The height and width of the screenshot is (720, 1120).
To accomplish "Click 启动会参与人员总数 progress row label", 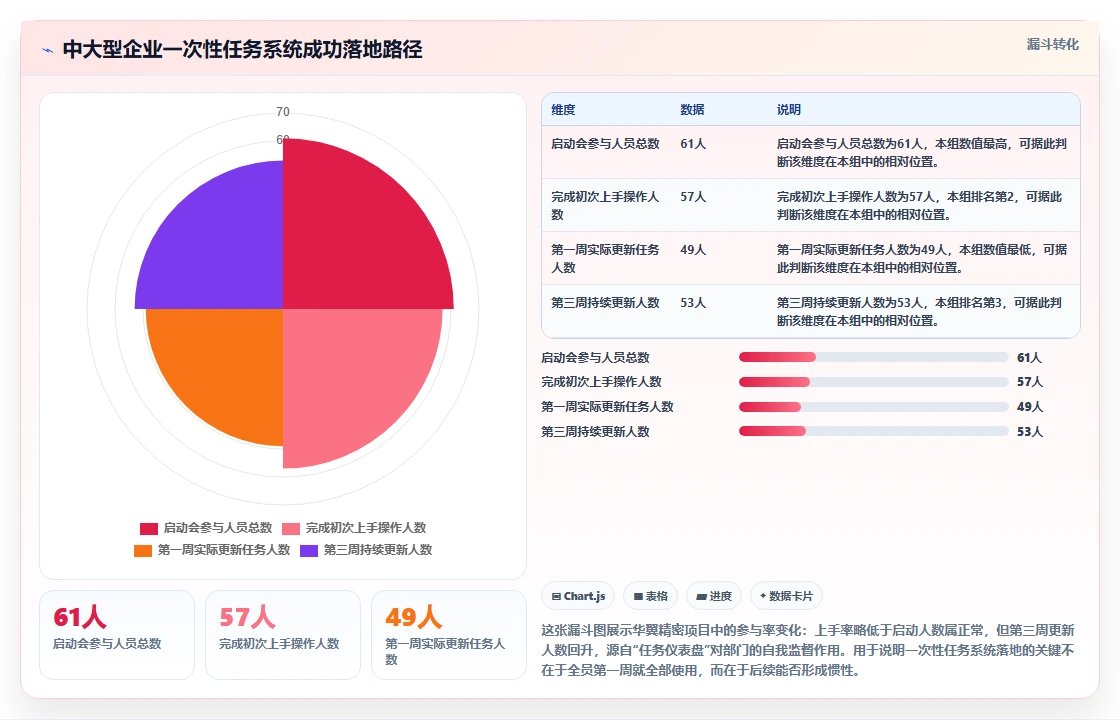I will (595, 357).
